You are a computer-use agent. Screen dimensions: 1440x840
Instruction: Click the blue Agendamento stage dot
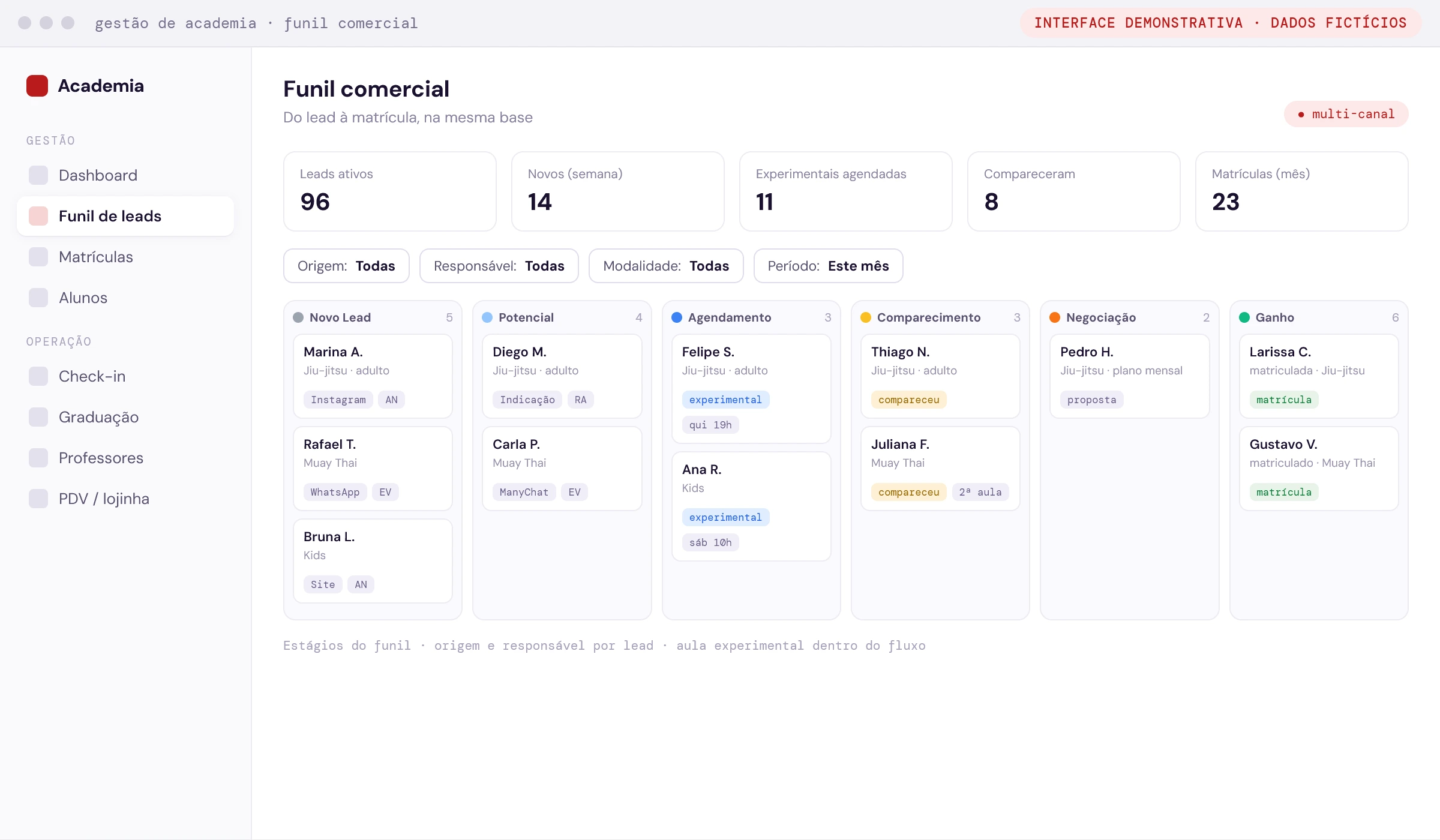coord(677,317)
